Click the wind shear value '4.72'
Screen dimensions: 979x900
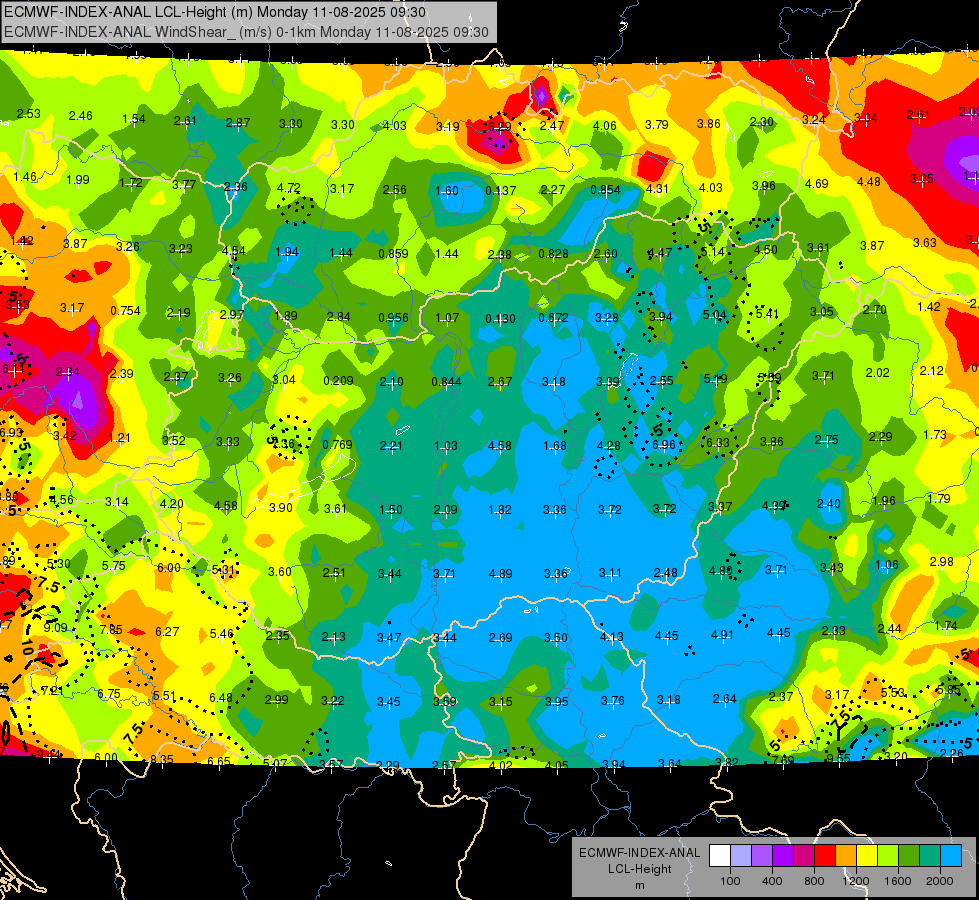coord(288,187)
